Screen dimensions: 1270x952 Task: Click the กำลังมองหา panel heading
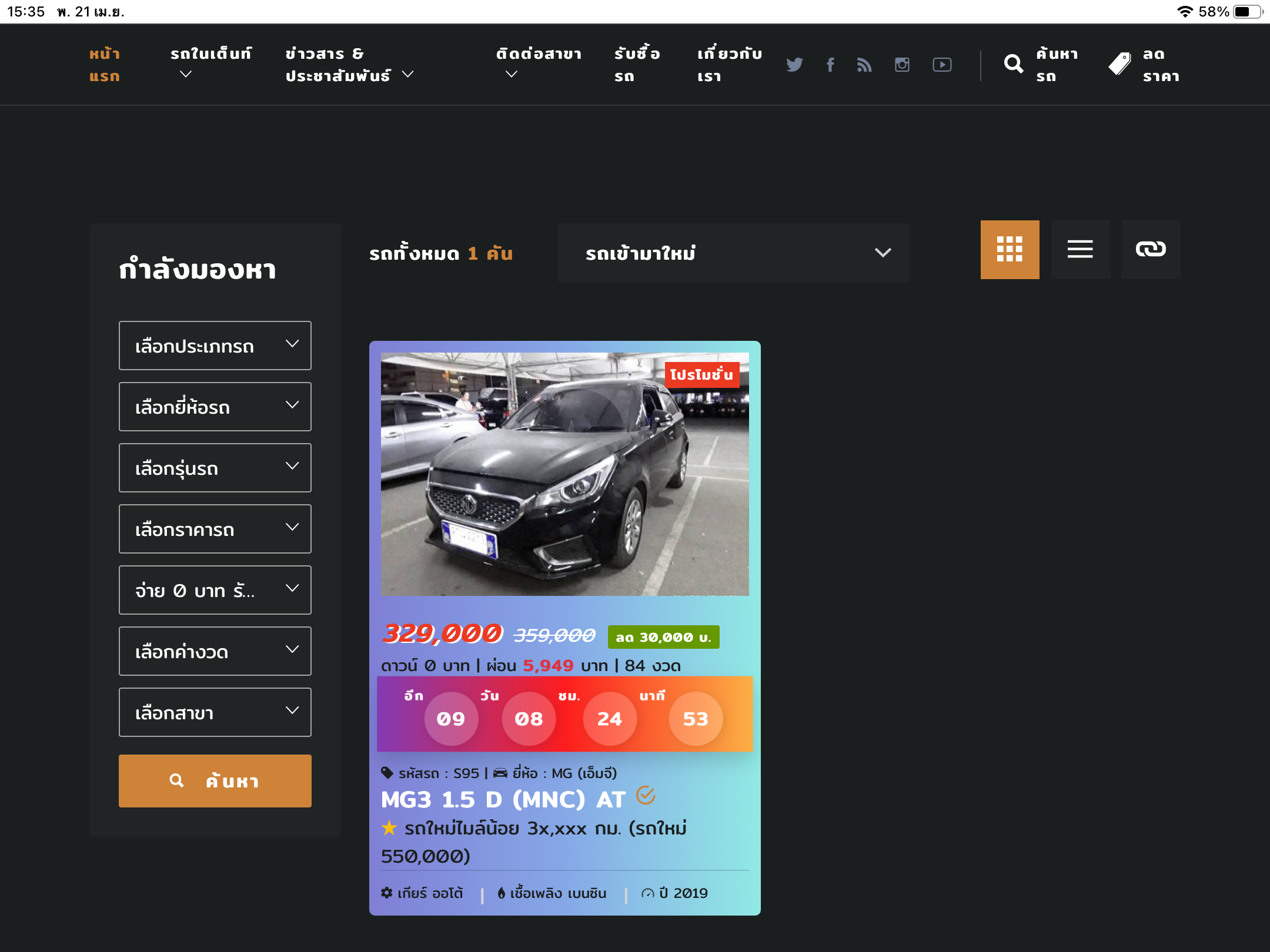[x=198, y=269]
